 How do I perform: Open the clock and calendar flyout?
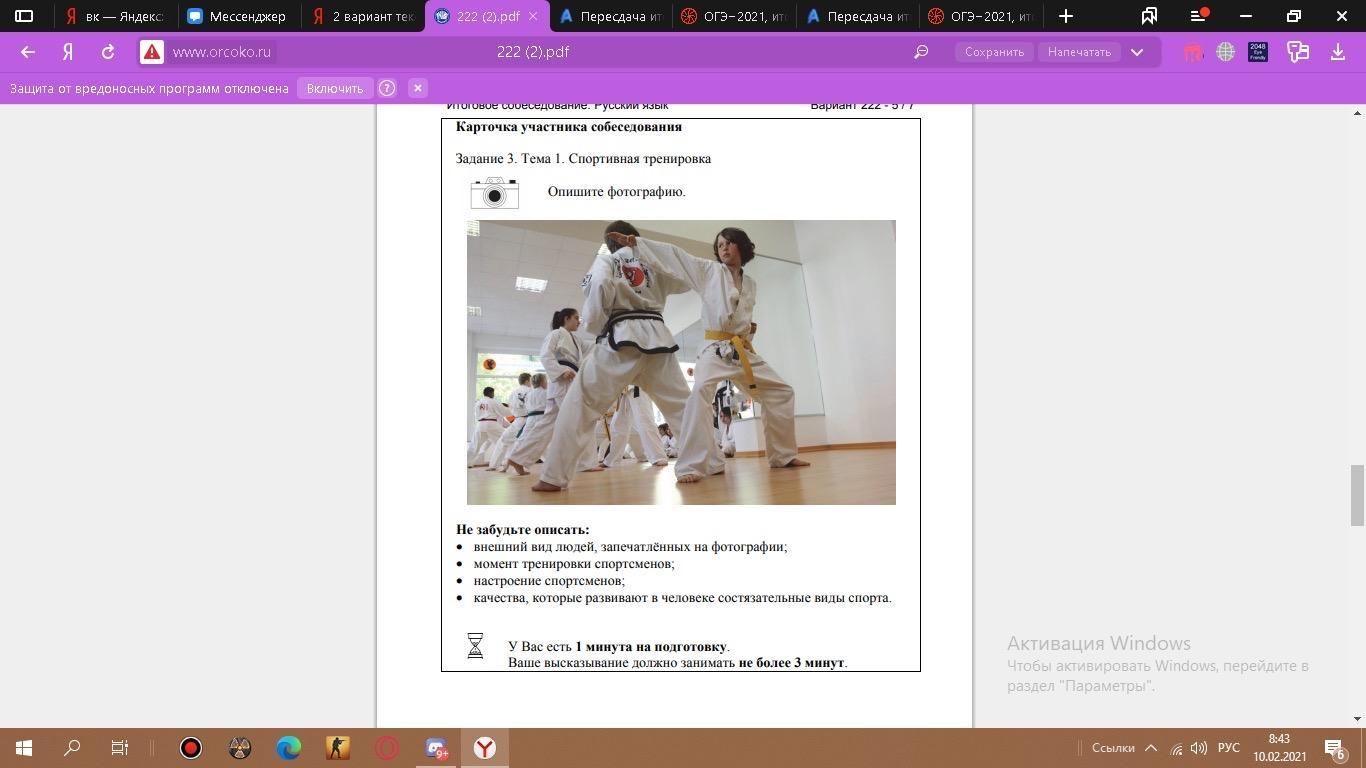point(1278,748)
